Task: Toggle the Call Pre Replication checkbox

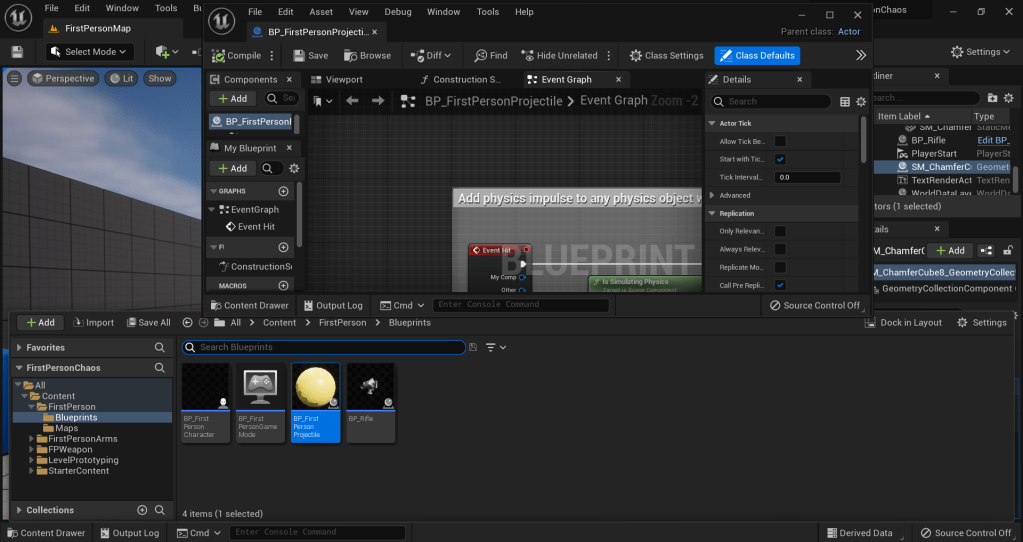Action: (x=780, y=285)
